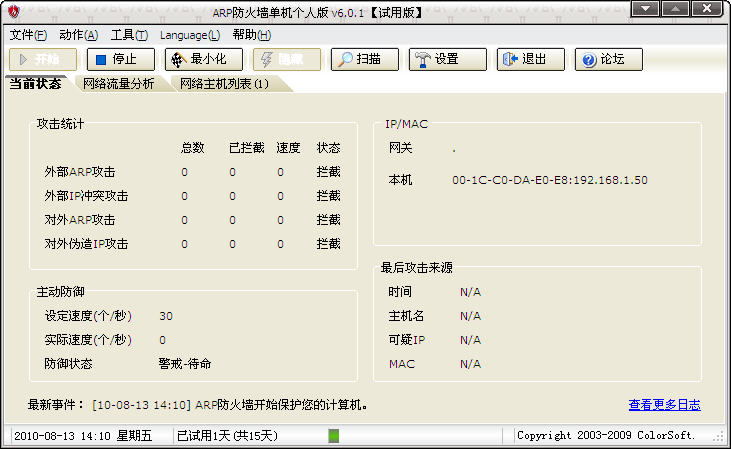Switch to the 网络主机列表 (1) tab
Screen dimensions: 731x449
[x=224, y=83]
